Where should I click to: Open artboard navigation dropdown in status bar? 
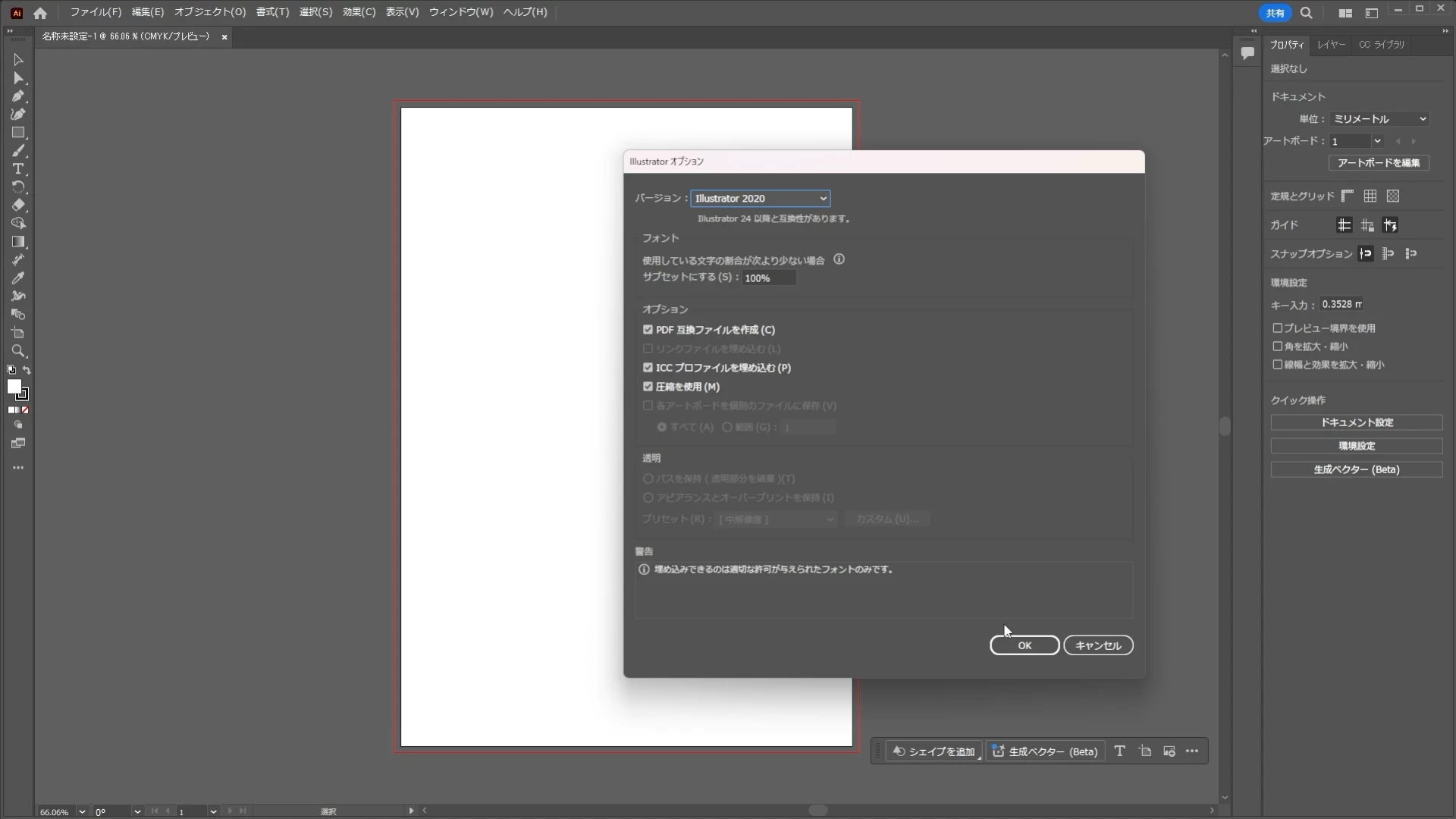[213, 812]
